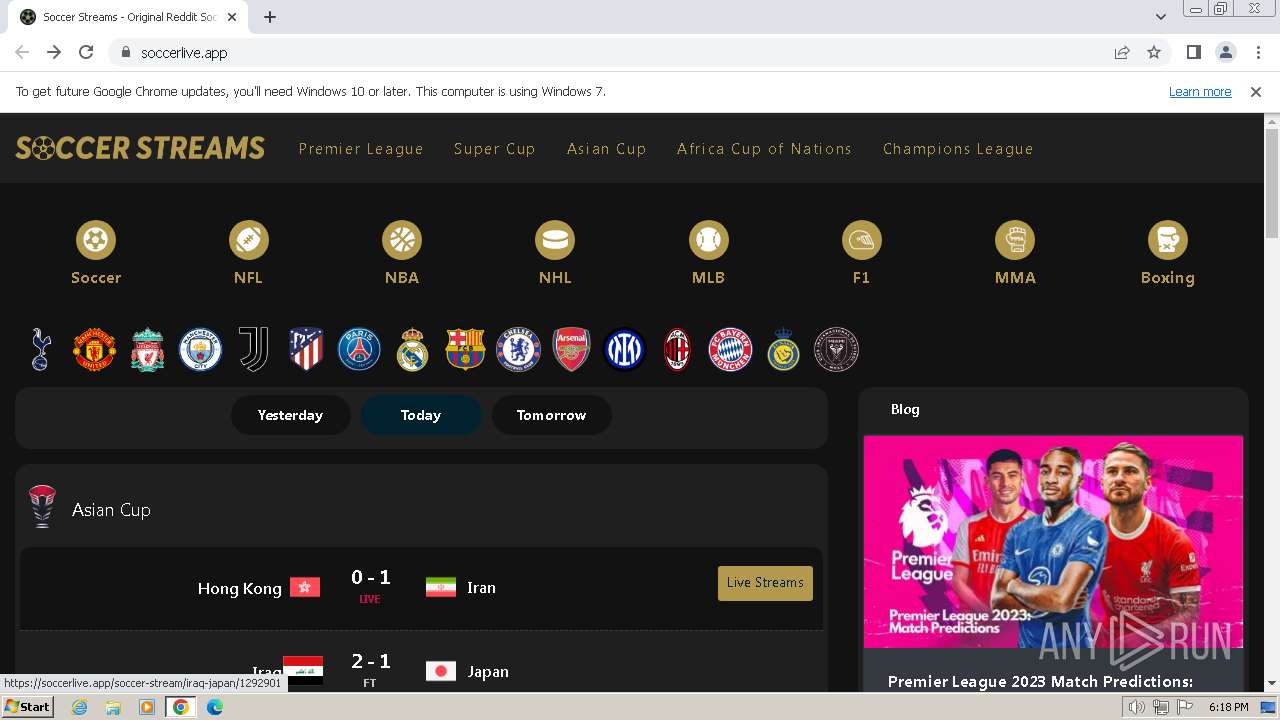Click the Soccer Streams site logo

point(140,148)
